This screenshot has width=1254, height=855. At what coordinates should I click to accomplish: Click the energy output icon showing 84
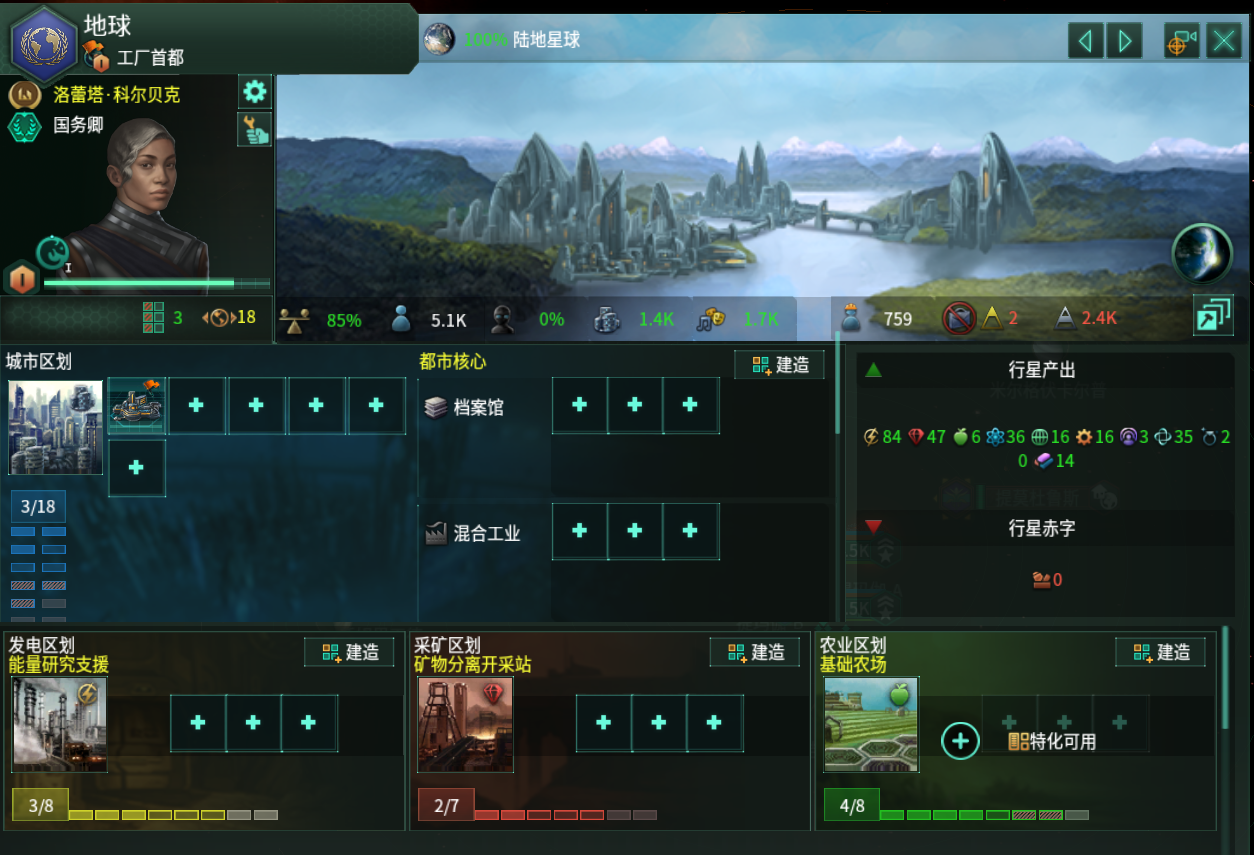click(871, 437)
